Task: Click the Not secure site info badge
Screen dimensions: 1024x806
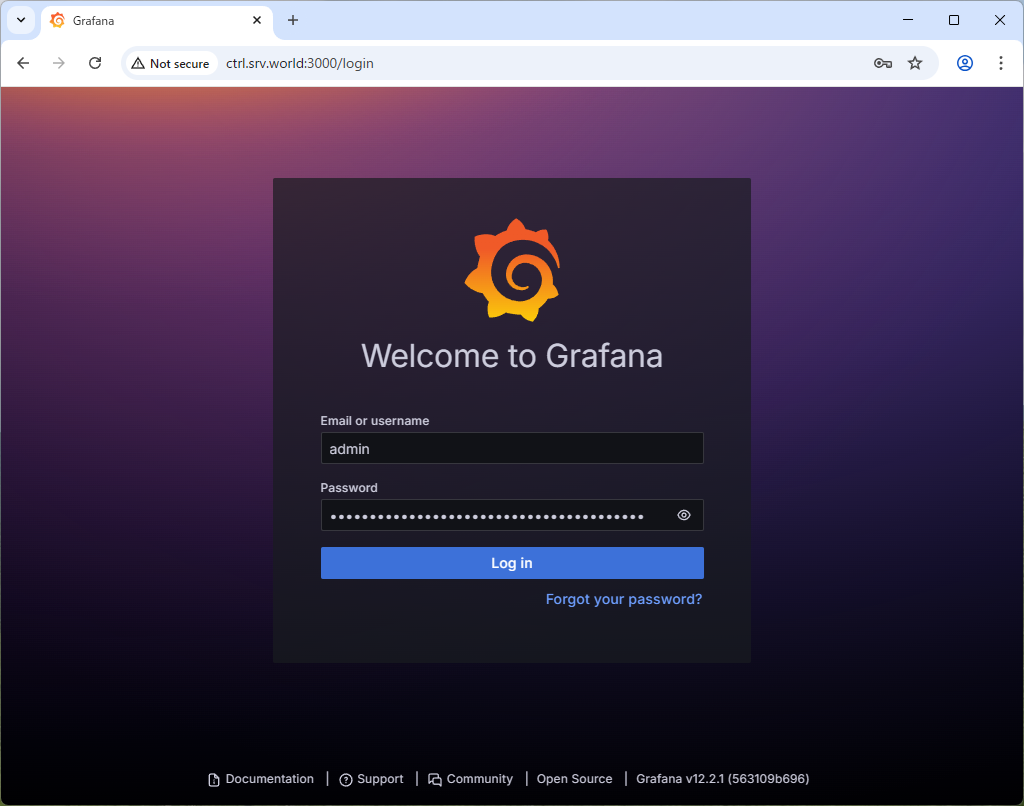Action: (x=170, y=63)
